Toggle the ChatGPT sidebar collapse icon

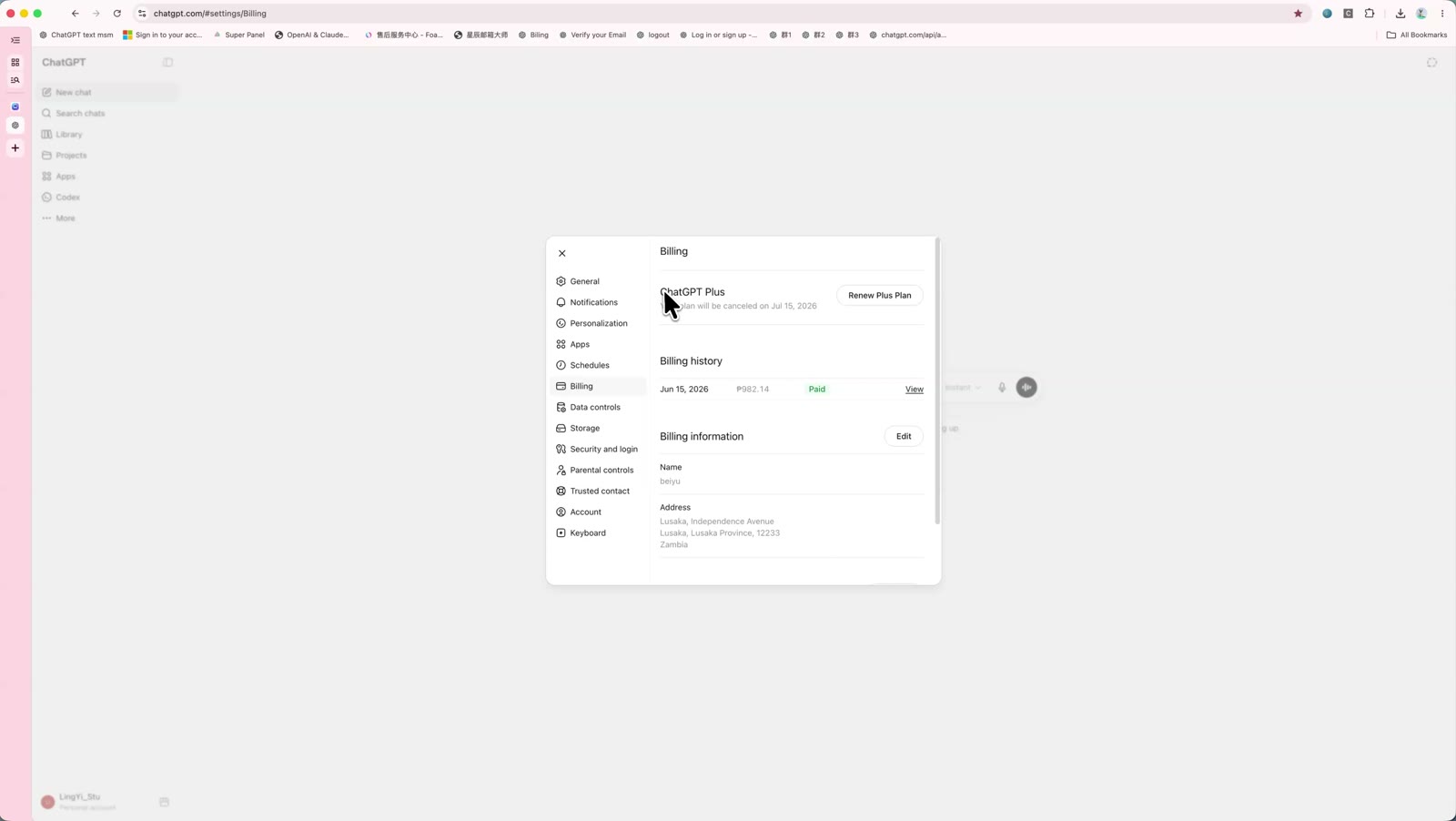coord(167,63)
